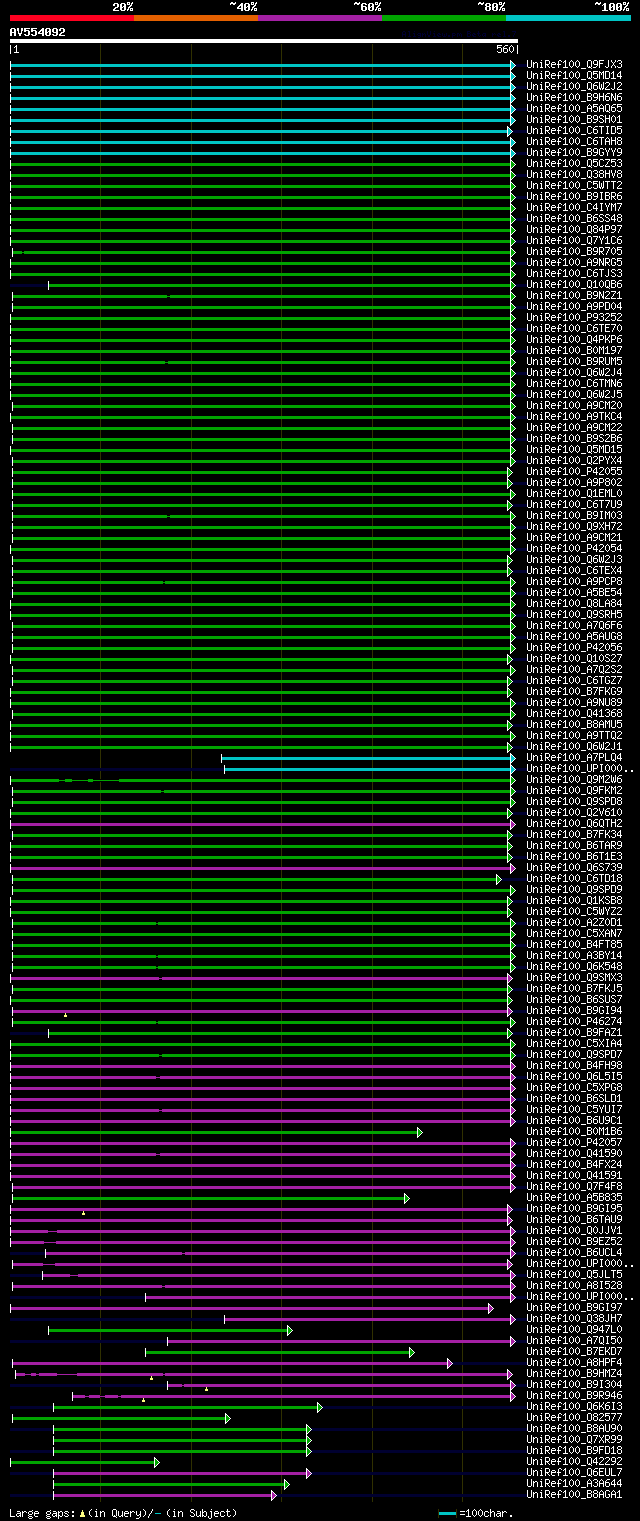Select label UniRef100_Q41368
This screenshot has width=640, height=1521.
(x=574, y=713)
